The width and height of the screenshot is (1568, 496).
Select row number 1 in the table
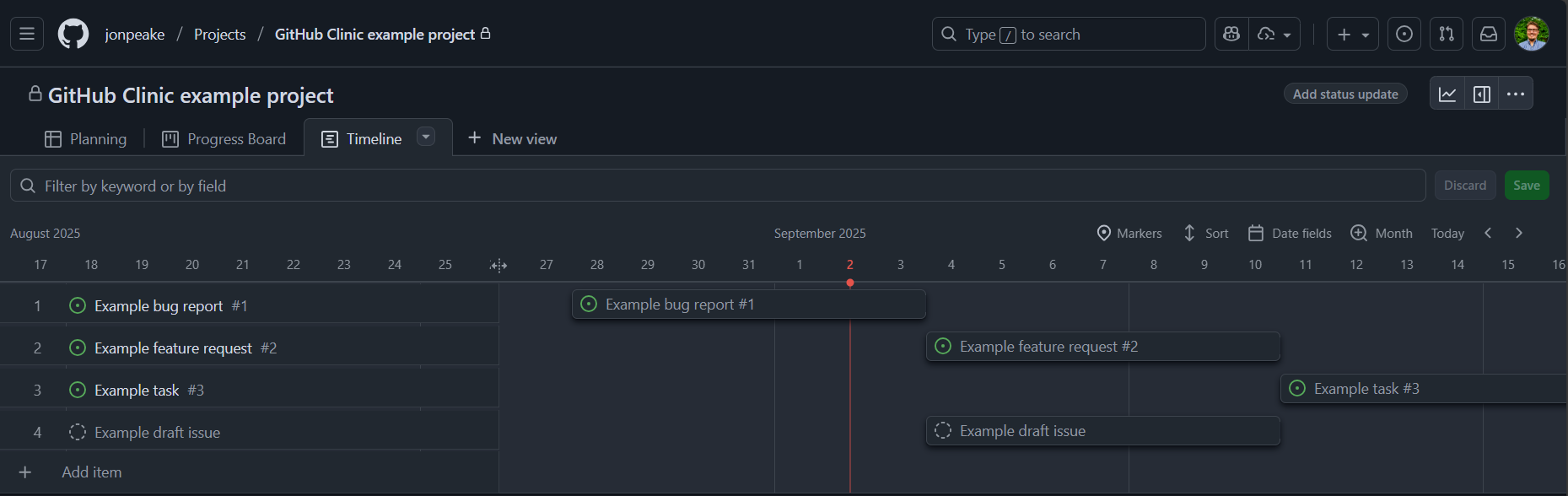[x=37, y=306]
